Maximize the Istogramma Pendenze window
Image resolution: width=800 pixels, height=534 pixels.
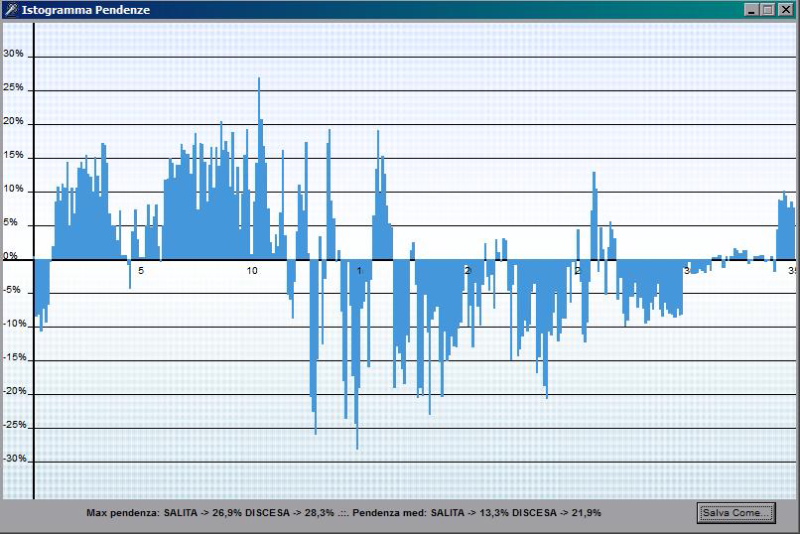768,10
